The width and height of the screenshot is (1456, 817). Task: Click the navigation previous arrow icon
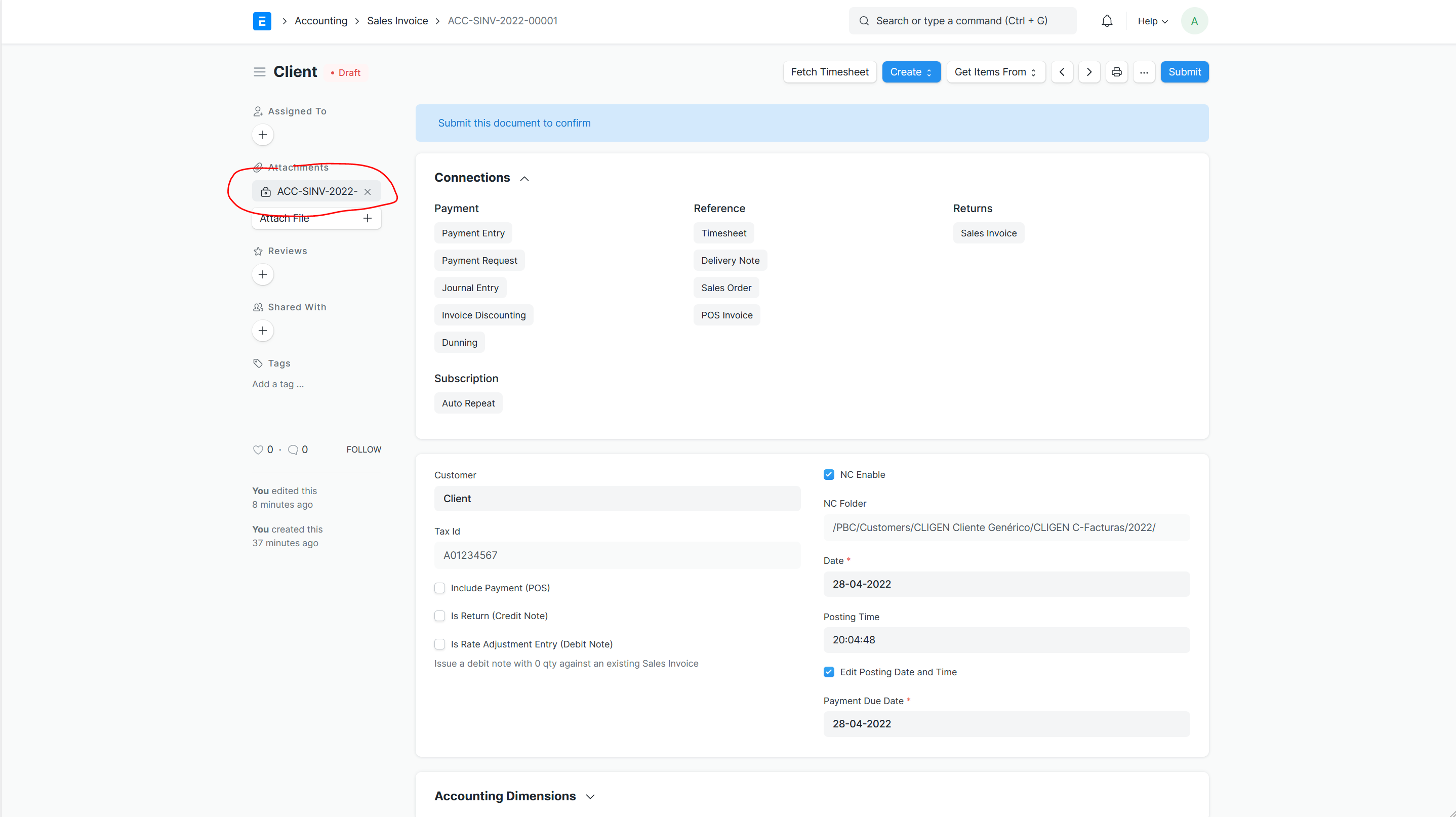1063,72
